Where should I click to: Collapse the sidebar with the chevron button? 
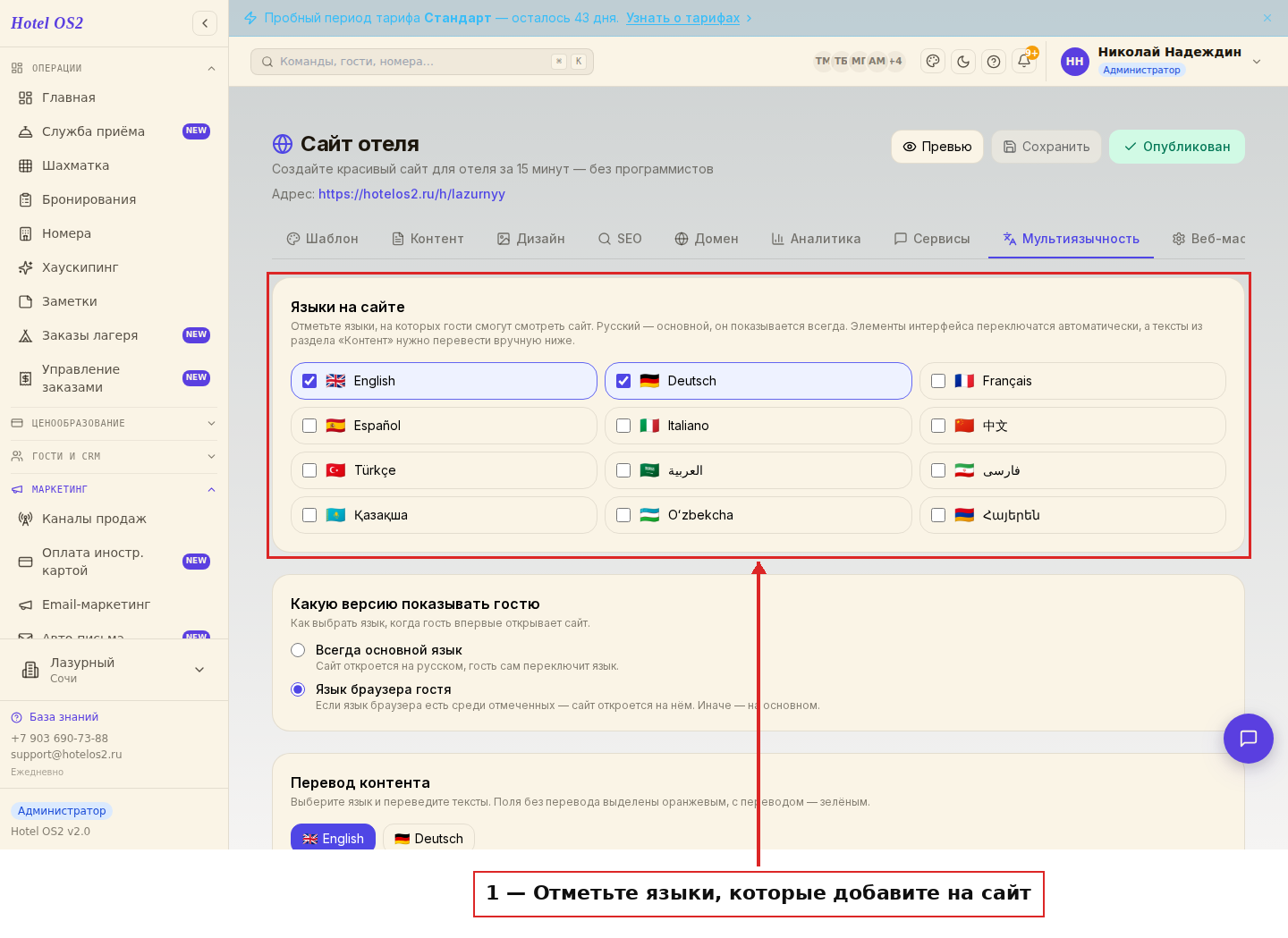(205, 23)
